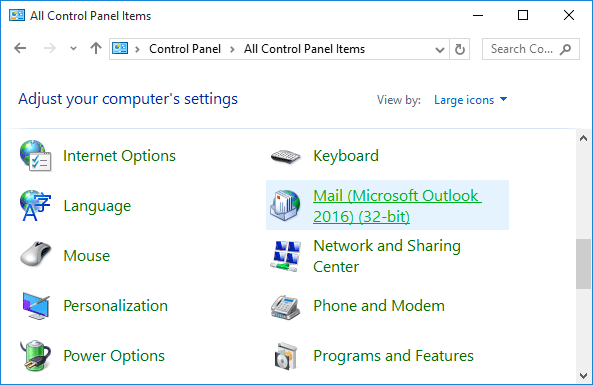Screen dimensions: 593x385
Task: Open the Phone and Modem icon
Action: pyautogui.click(x=286, y=307)
